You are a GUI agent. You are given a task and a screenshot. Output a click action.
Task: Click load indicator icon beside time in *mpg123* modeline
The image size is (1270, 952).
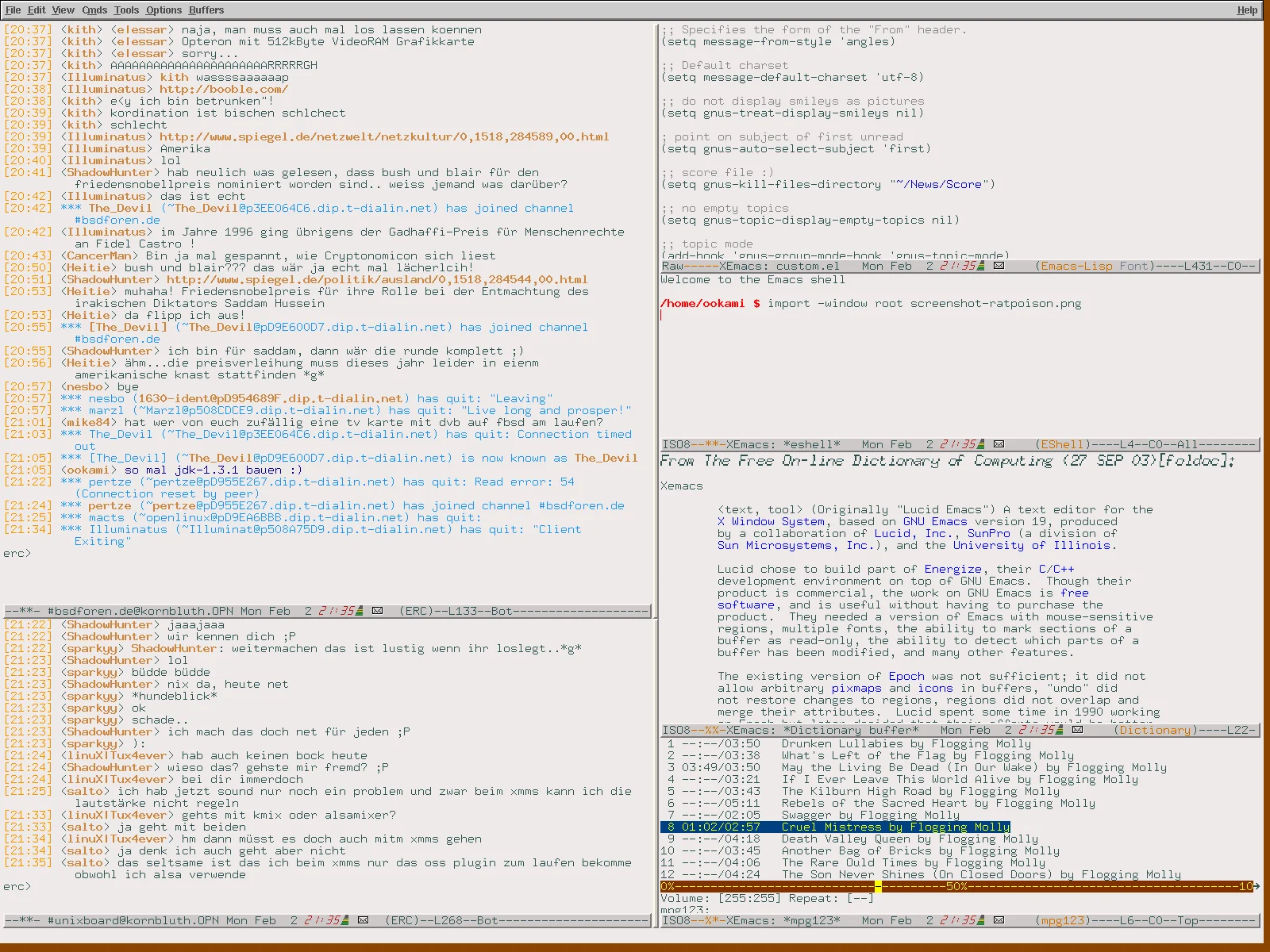980,921
